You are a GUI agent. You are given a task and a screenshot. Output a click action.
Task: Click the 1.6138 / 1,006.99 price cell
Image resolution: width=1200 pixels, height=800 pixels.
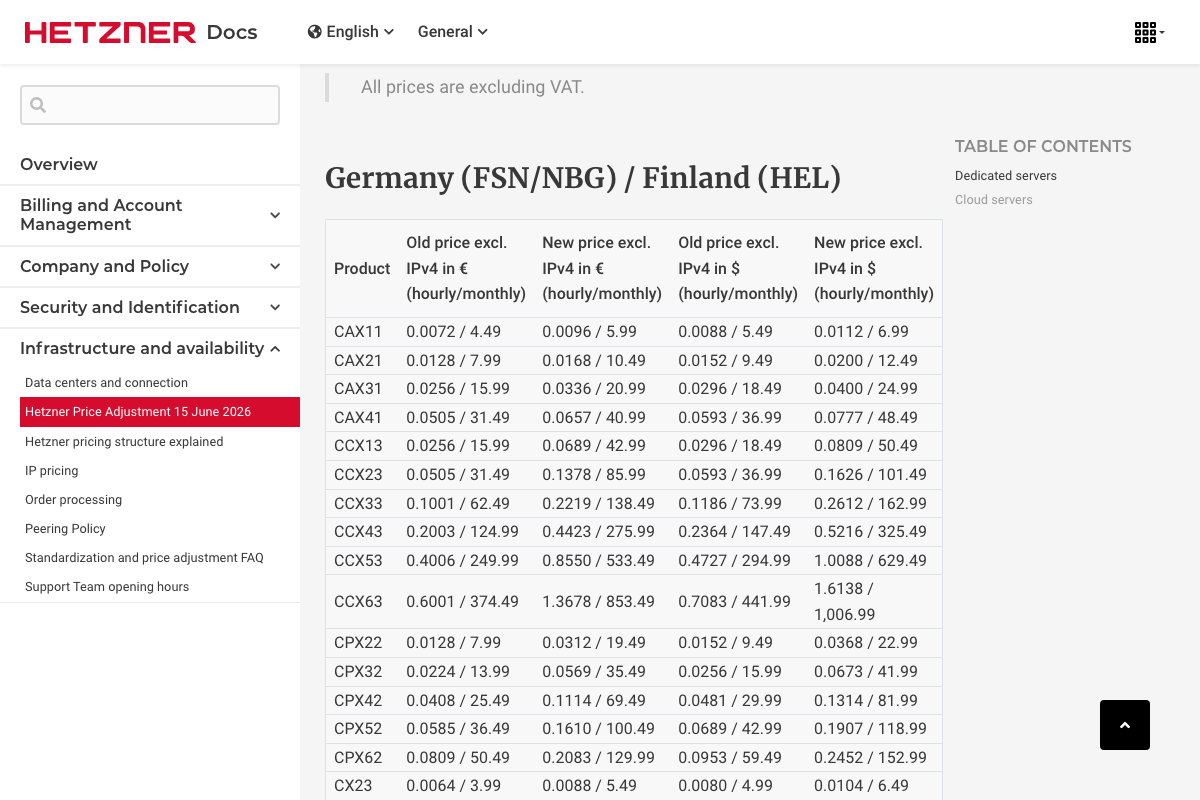coord(874,602)
